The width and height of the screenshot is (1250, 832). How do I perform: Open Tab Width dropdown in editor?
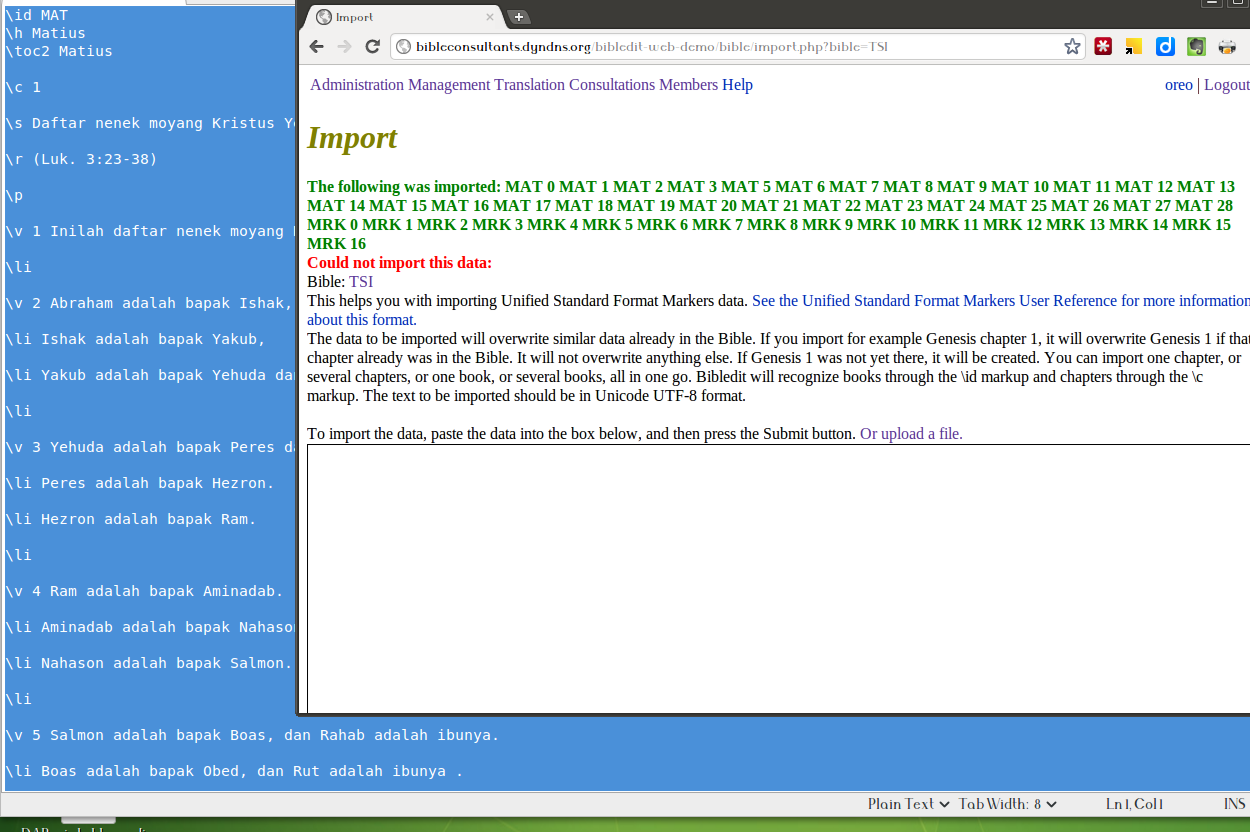click(1008, 804)
